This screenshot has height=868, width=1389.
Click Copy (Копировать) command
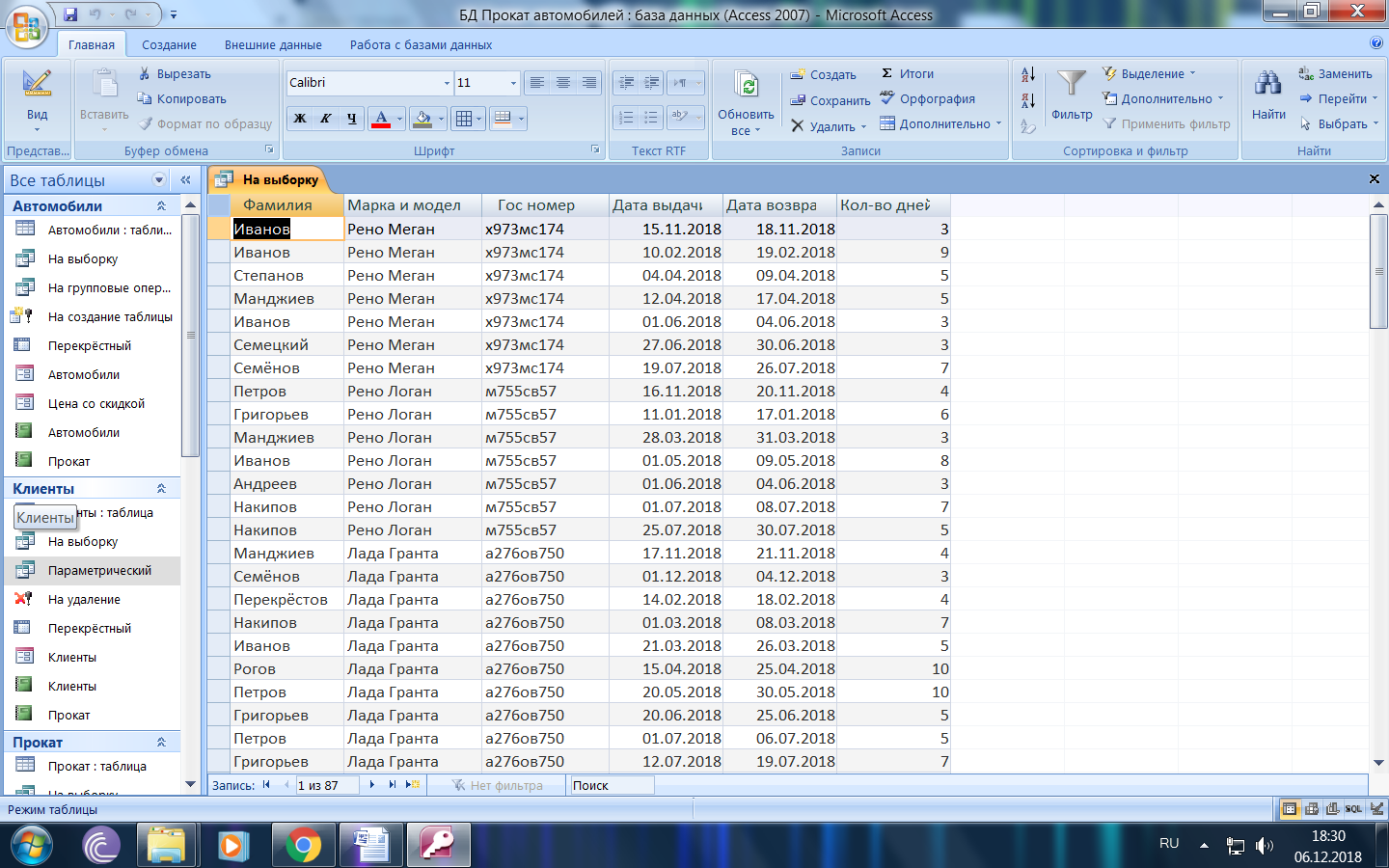click(181, 98)
